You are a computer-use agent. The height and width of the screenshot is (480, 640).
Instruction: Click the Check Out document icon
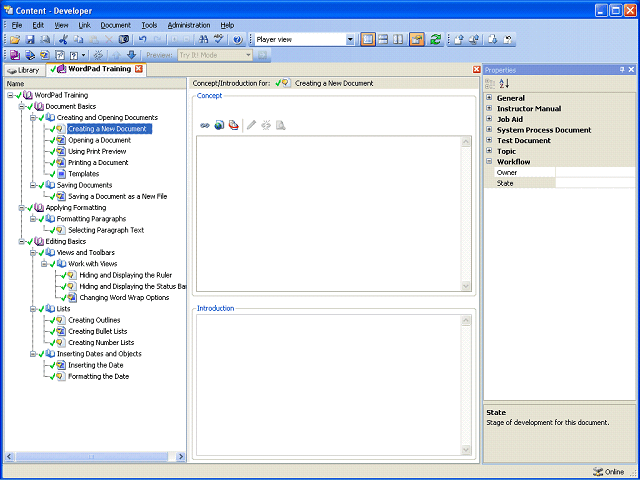(493, 40)
